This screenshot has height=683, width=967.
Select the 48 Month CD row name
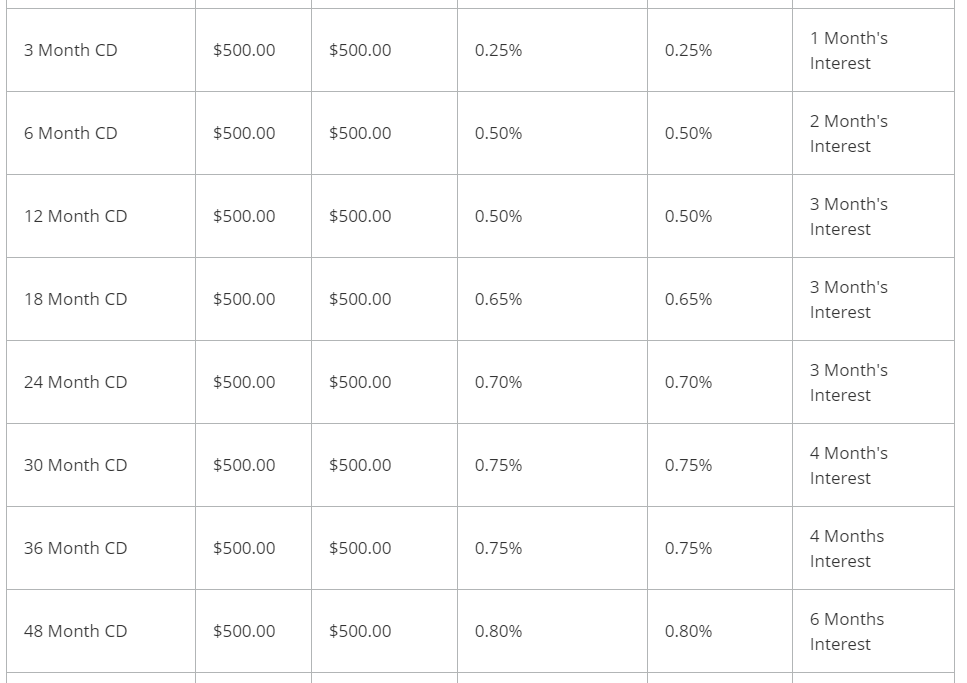tap(75, 631)
